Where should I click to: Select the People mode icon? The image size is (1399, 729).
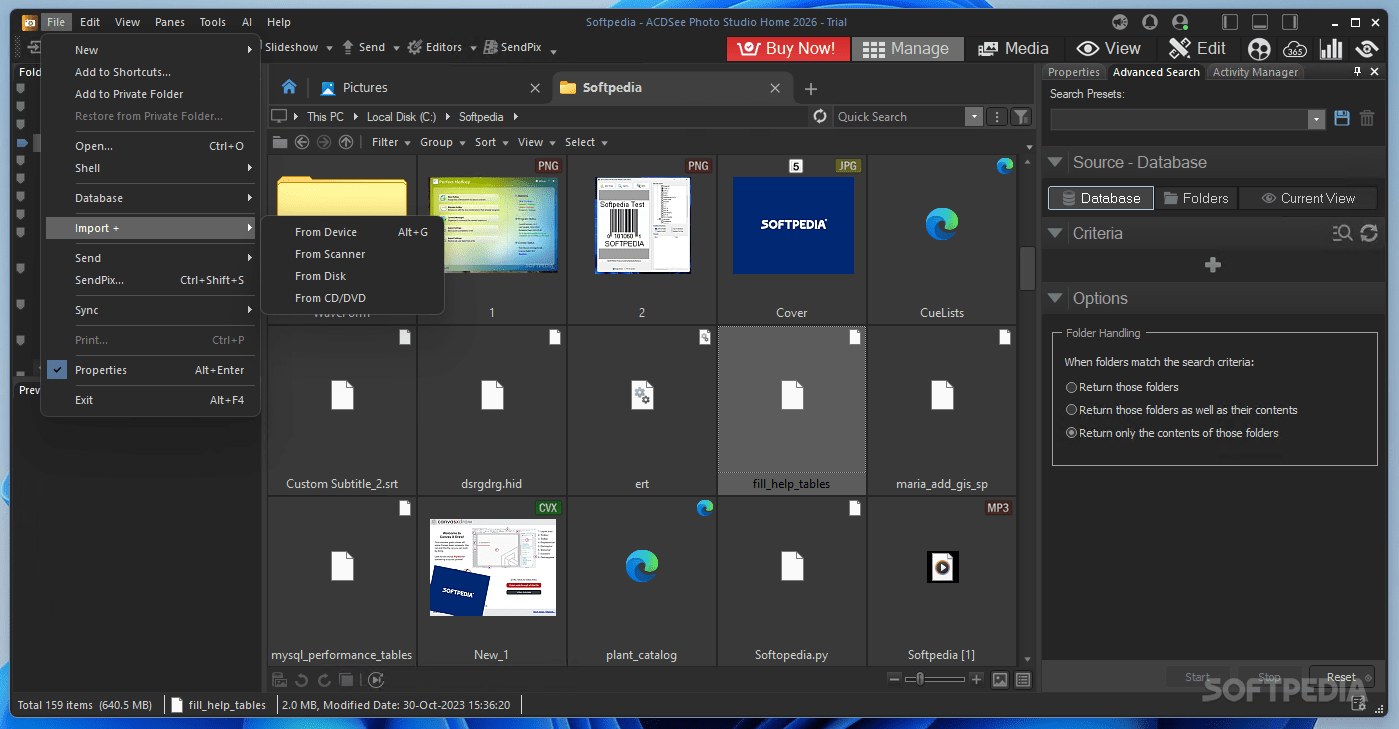click(1258, 48)
